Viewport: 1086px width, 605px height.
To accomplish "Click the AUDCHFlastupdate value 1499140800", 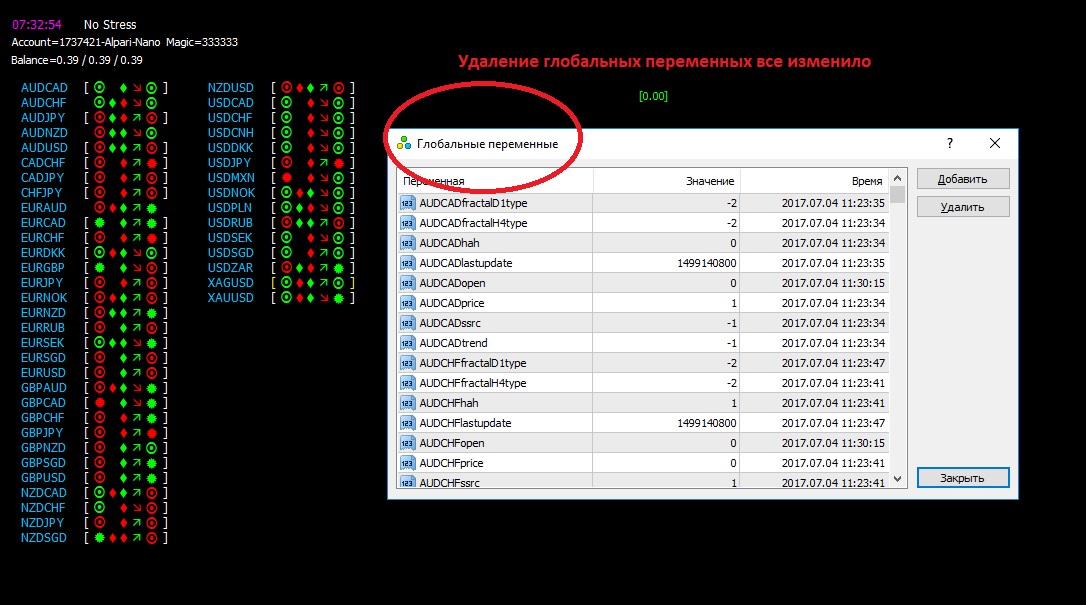I will (706, 423).
